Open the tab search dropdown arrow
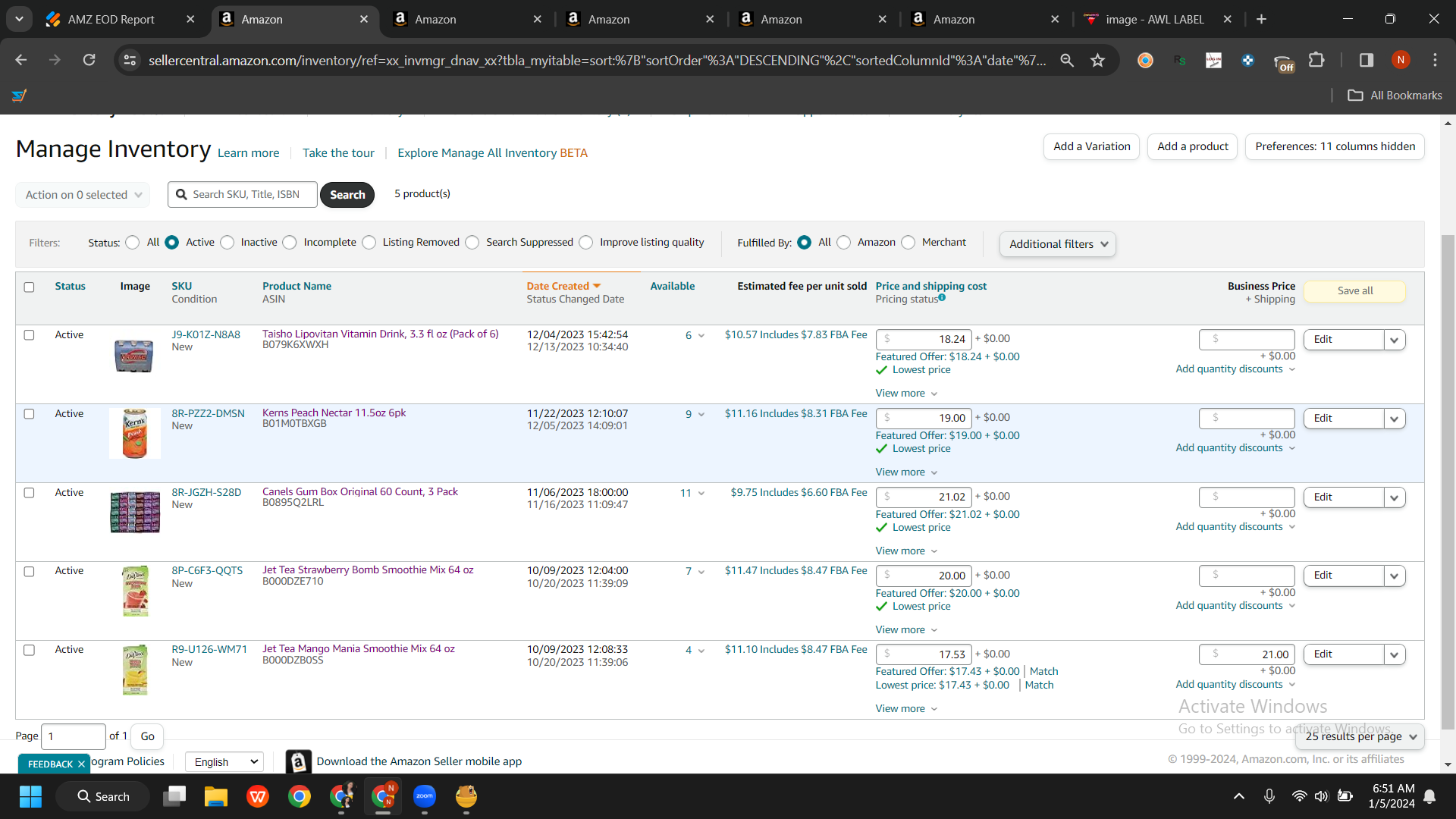This screenshot has width=1456, height=819. [19, 19]
